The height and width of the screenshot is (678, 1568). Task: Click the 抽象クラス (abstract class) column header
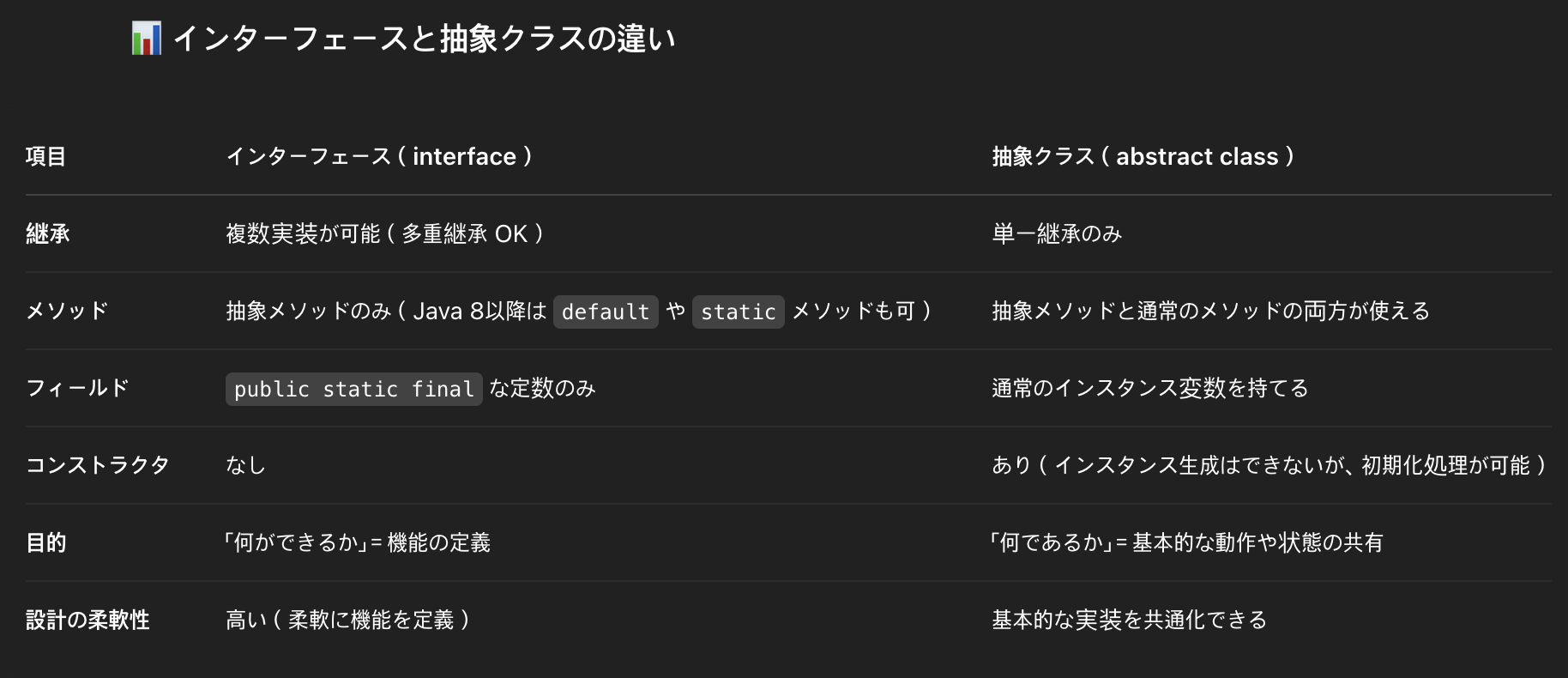tap(1143, 156)
